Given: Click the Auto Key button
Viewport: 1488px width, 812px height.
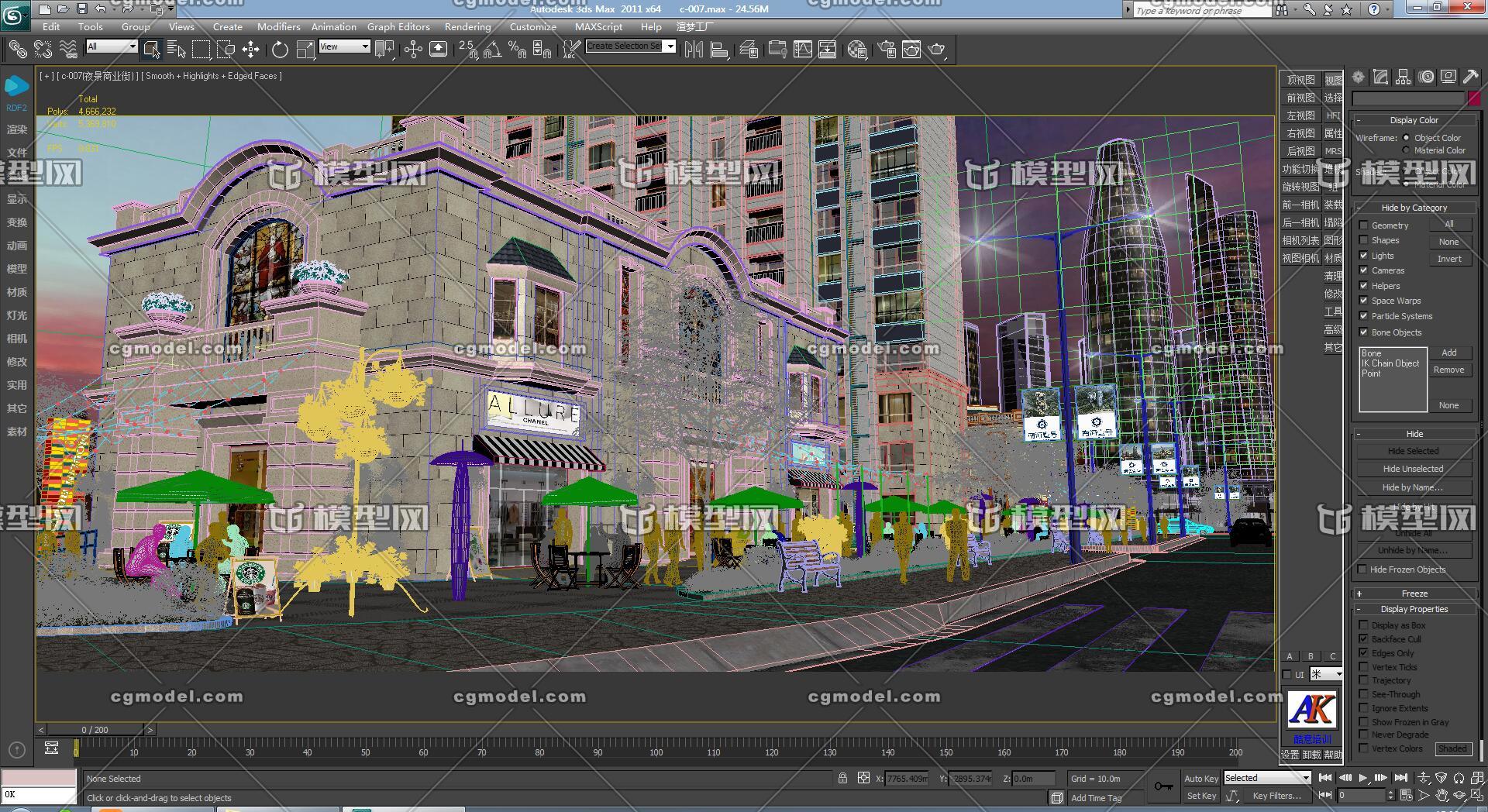Looking at the screenshot, I should tap(1200, 779).
